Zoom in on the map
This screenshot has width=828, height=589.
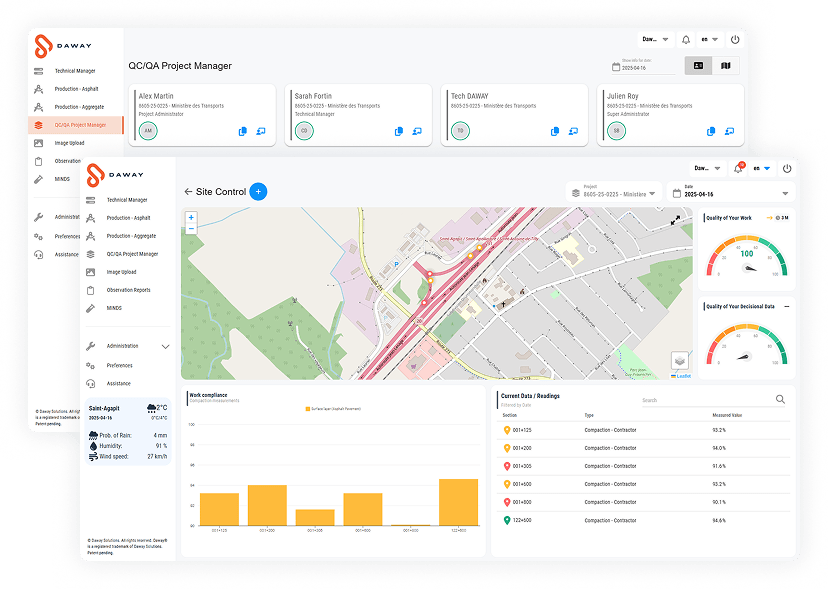coord(191,217)
